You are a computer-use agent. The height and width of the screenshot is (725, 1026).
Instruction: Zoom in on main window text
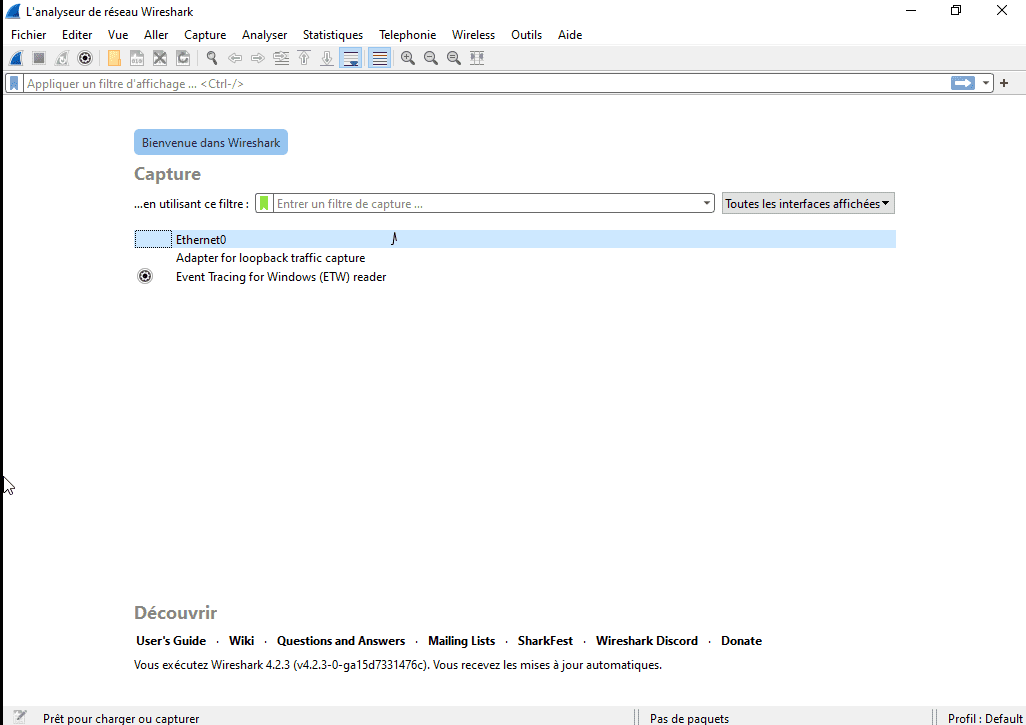[408, 58]
